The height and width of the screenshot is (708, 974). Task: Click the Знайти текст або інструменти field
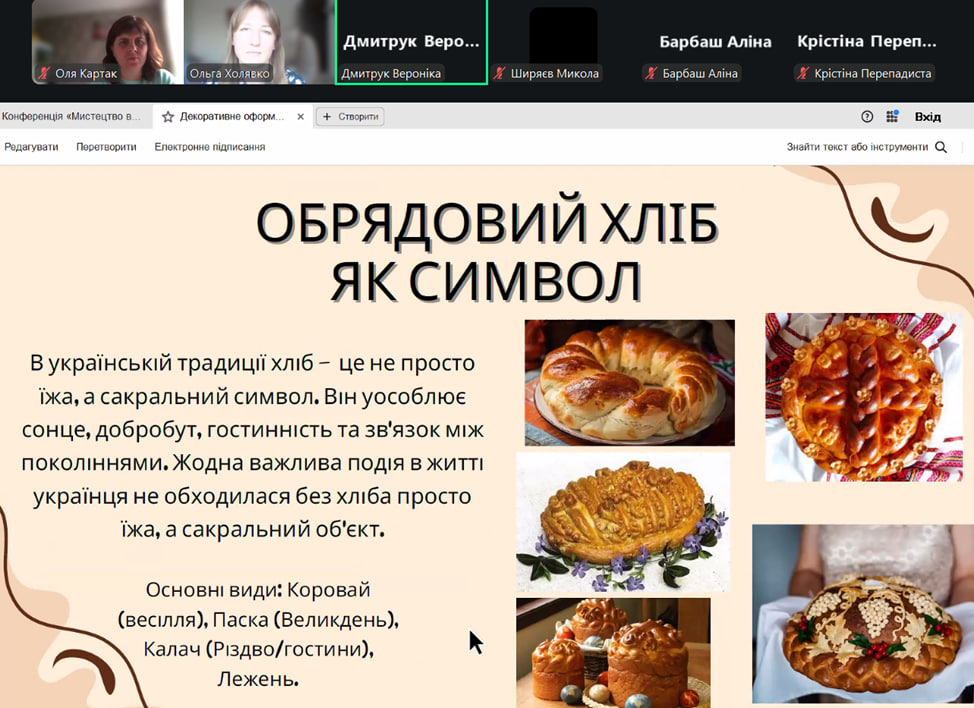(x=857, y=147)
